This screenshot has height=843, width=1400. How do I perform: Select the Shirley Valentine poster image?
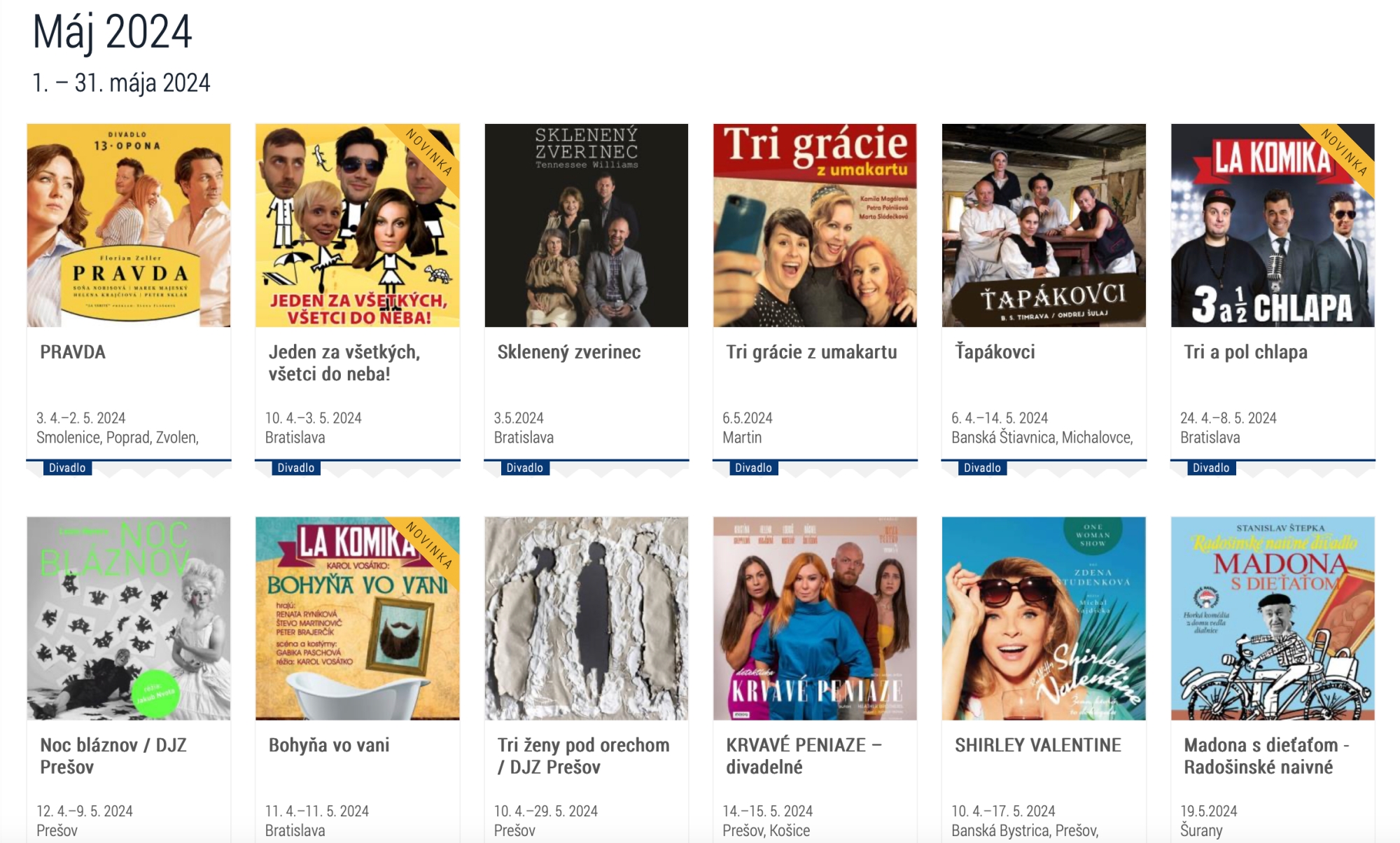pyautogui.click(x=1044, y=618)
